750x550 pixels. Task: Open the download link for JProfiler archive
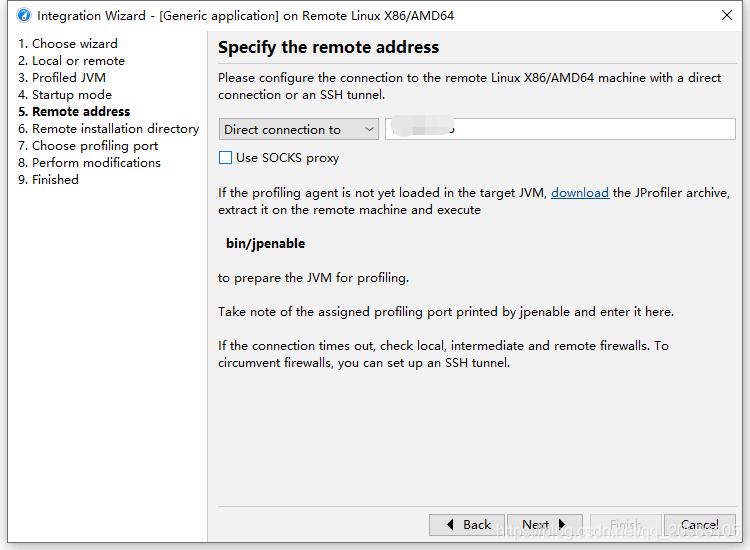580,193
